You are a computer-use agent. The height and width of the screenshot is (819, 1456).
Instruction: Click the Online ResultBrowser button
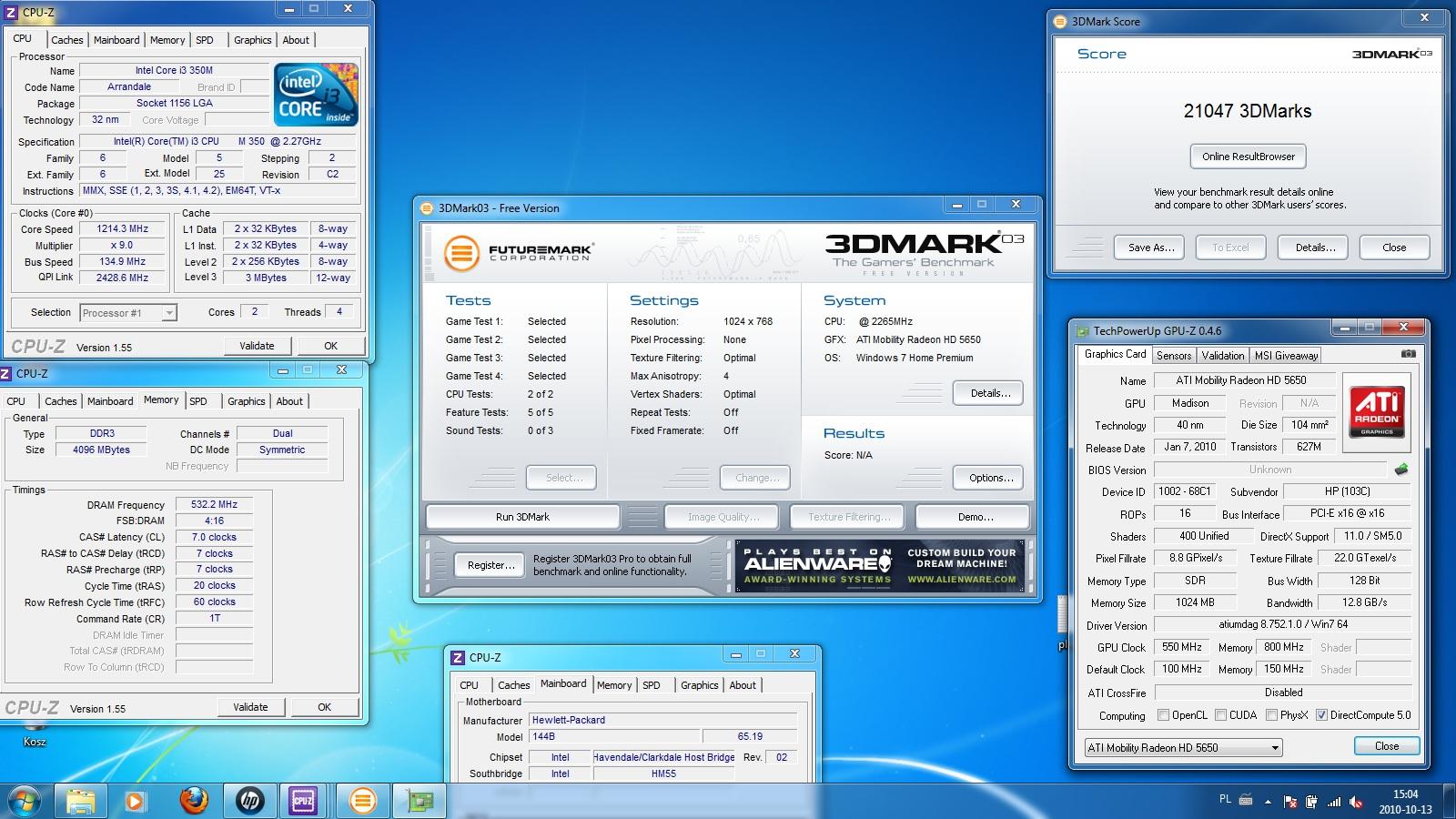1248,157
